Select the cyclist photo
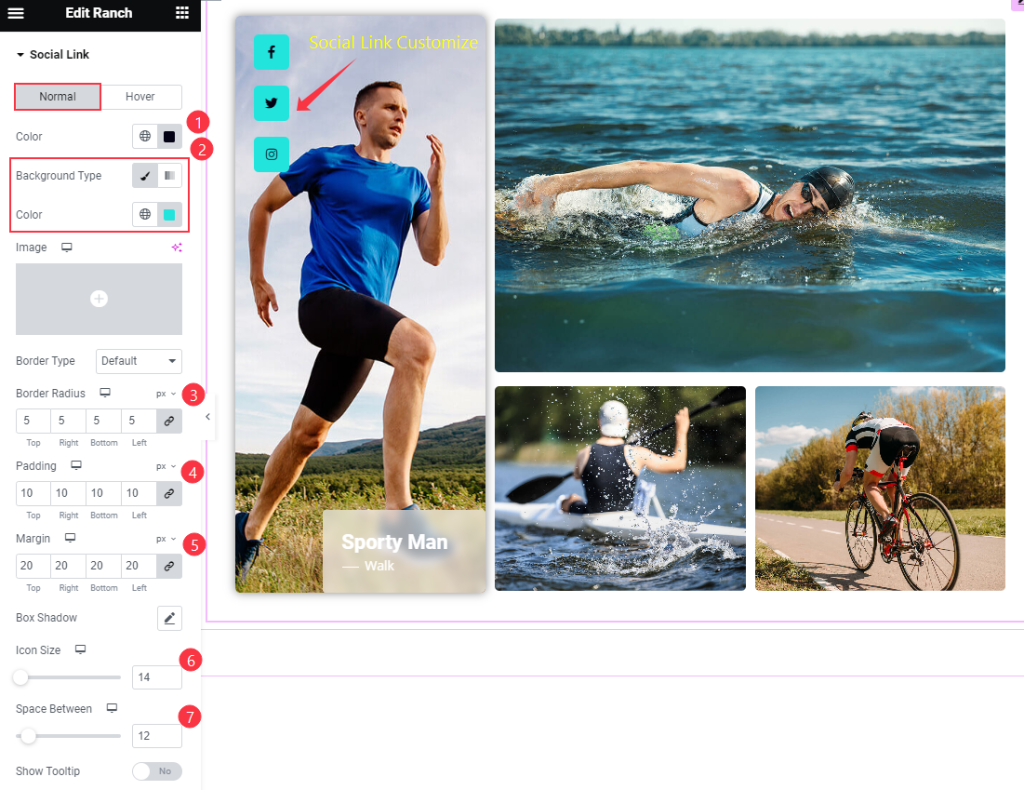The image size is (1024, 790). coord(880,488)
